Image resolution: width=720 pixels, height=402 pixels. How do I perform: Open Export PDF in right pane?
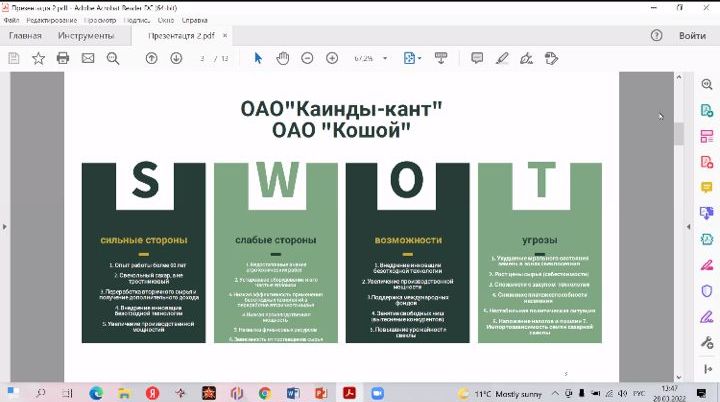pos(707,110)
